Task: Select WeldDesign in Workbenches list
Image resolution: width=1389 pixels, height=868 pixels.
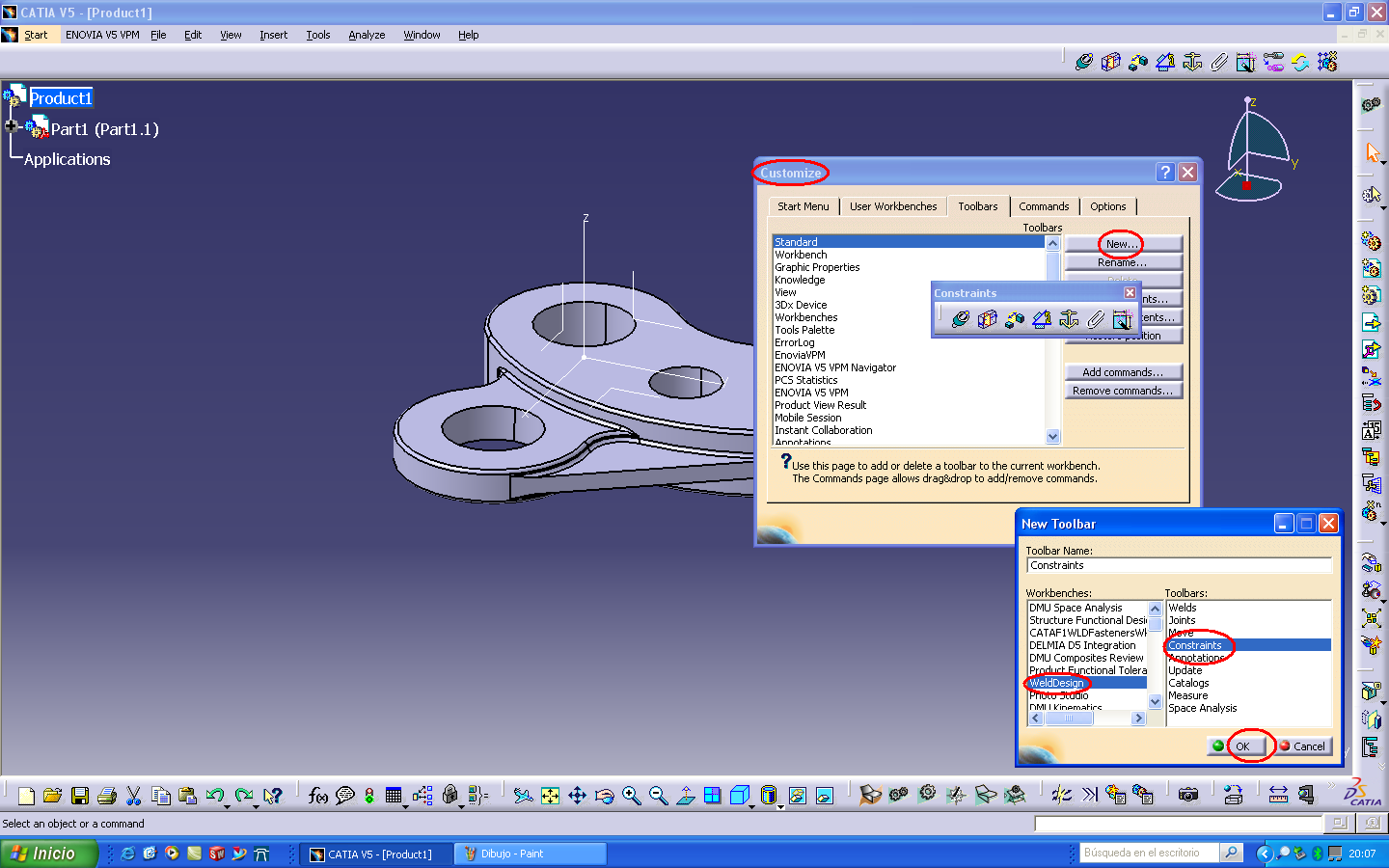Action: (1087, 683)
